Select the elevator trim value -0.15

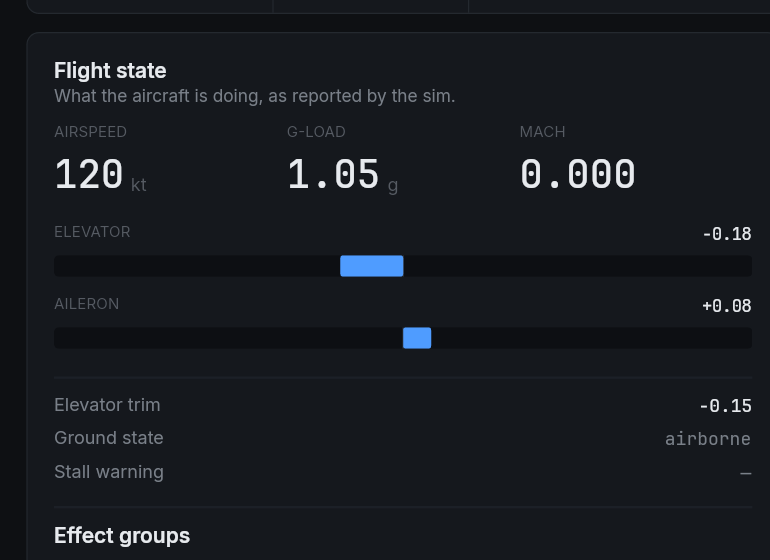pyautogui.click(x=725, y=406)
